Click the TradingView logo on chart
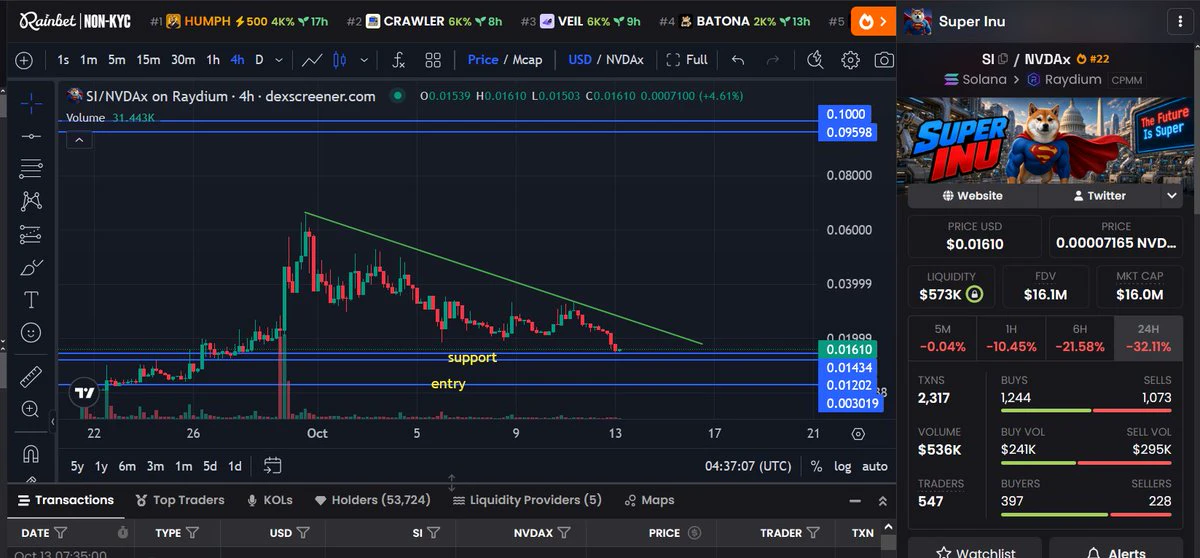 pos(85,395)
